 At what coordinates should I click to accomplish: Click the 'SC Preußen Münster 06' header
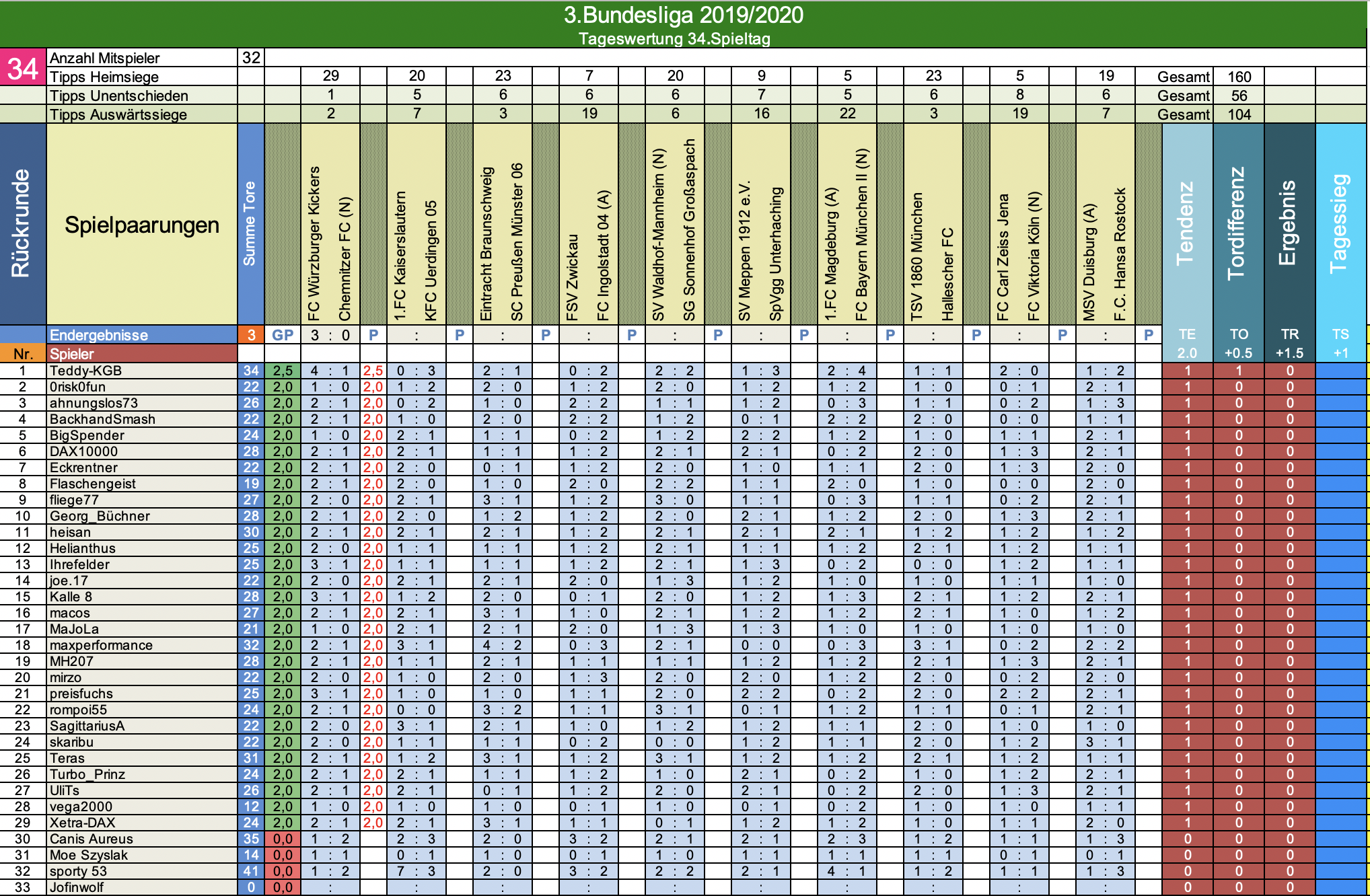point(517,241)
